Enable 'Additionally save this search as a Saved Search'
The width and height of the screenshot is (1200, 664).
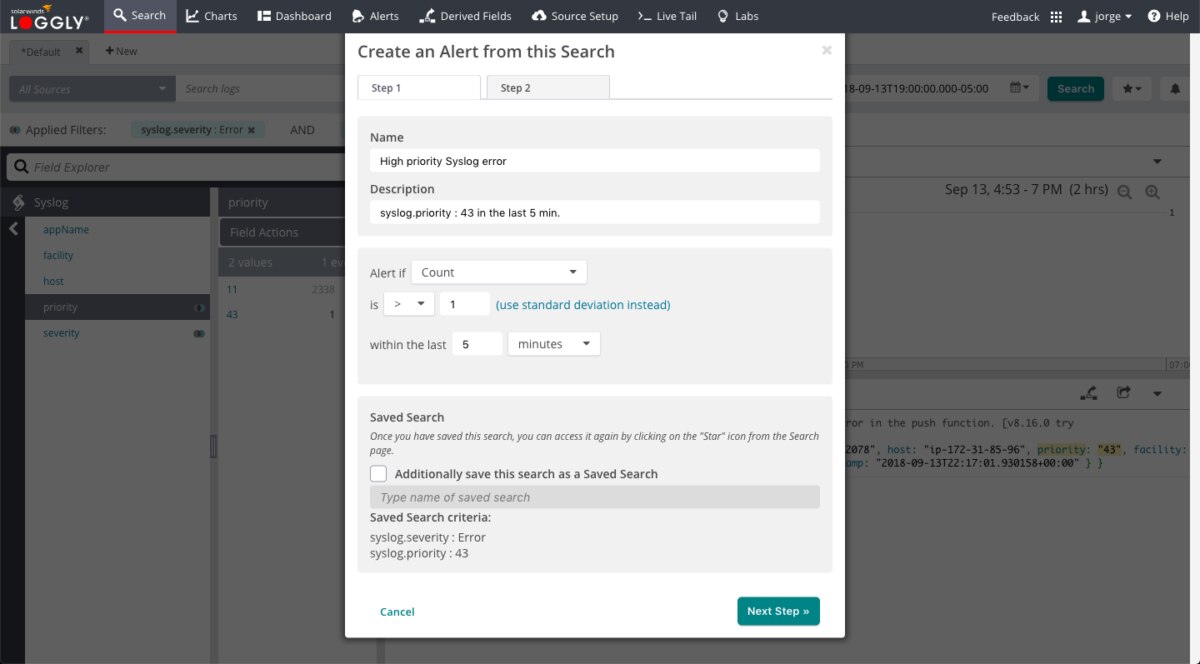[378, 473]
